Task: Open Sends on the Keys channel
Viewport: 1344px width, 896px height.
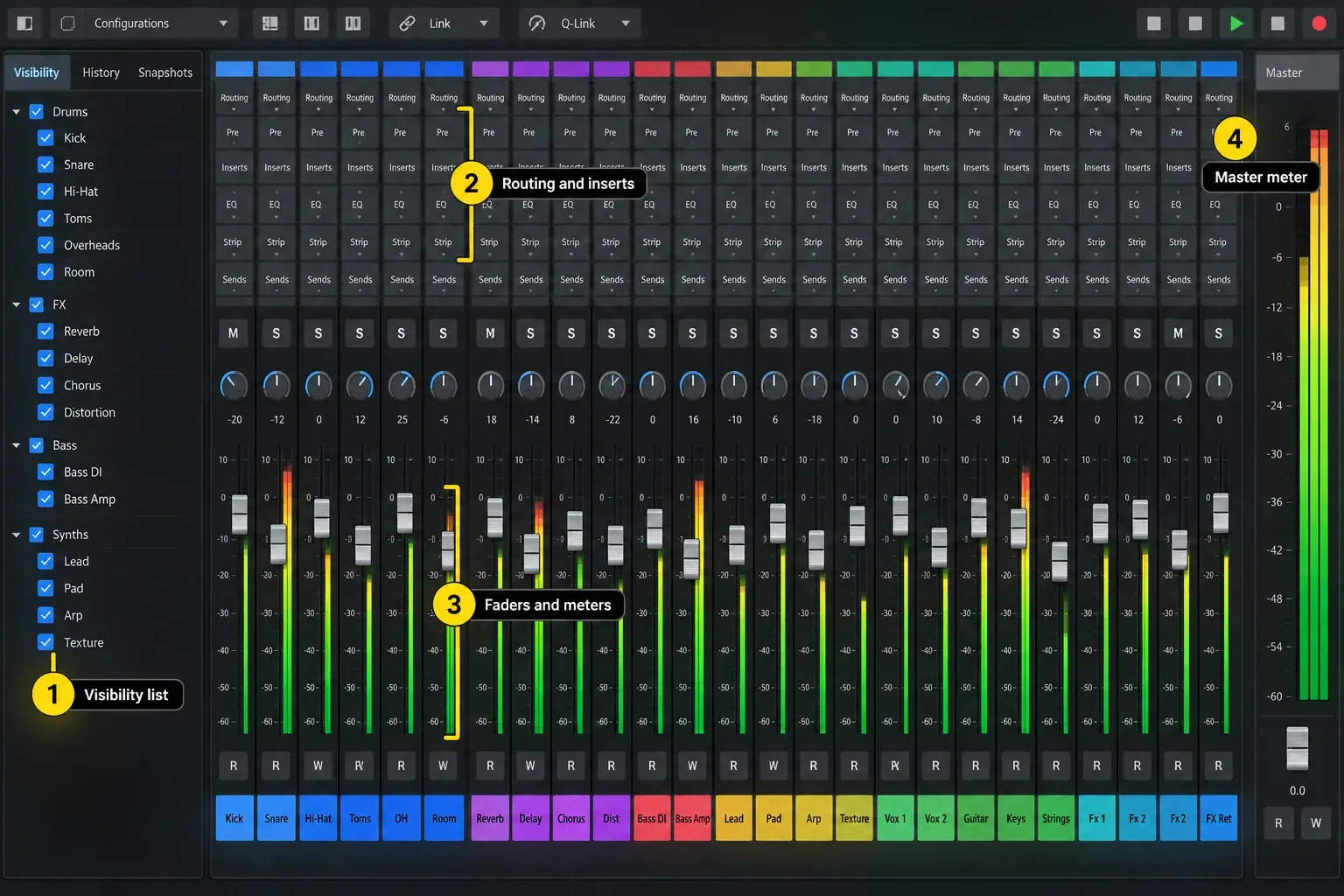Action: 1016,282
